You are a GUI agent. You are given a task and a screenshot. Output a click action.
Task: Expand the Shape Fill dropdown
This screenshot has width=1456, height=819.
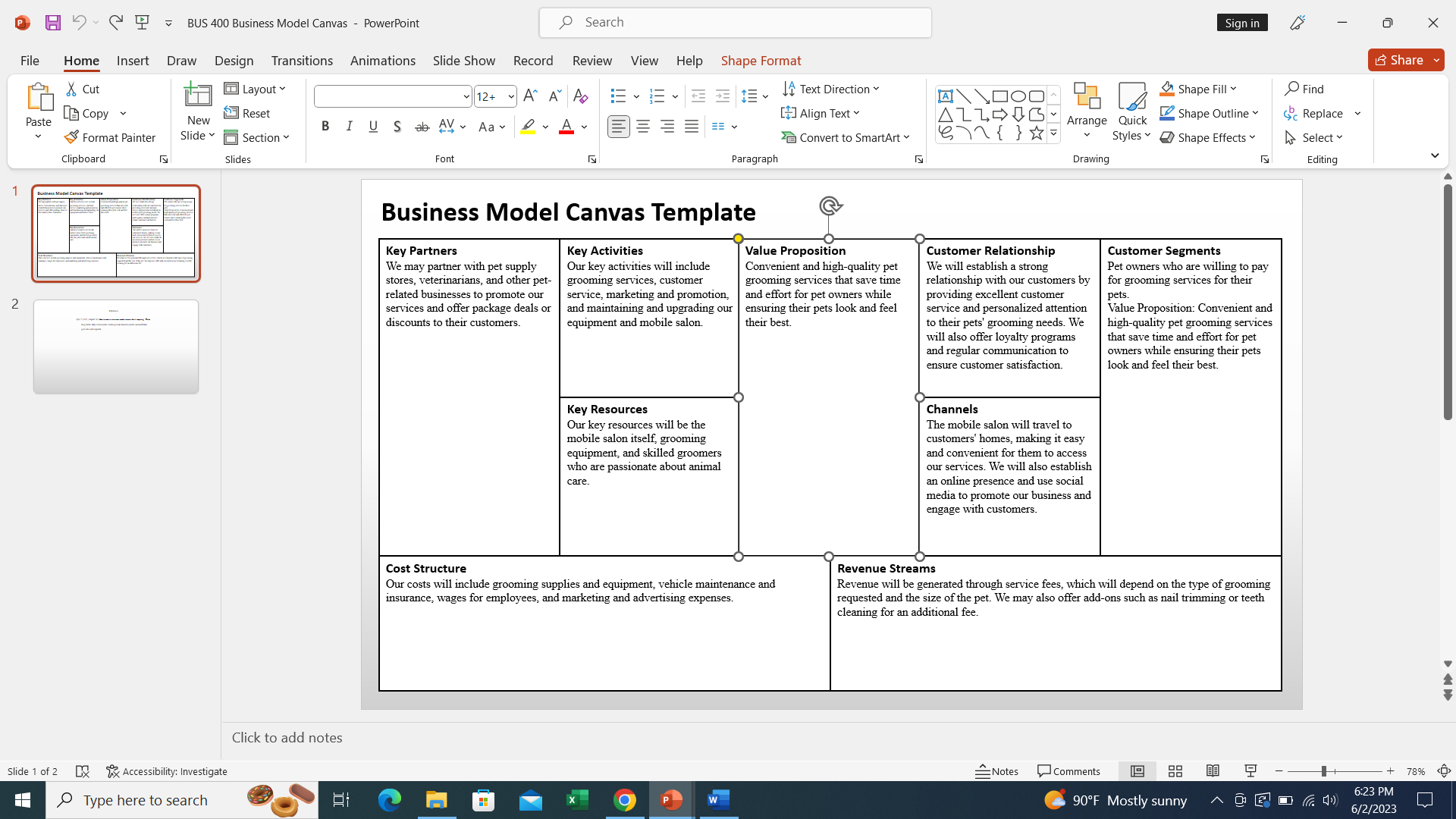pos(1233,89)
